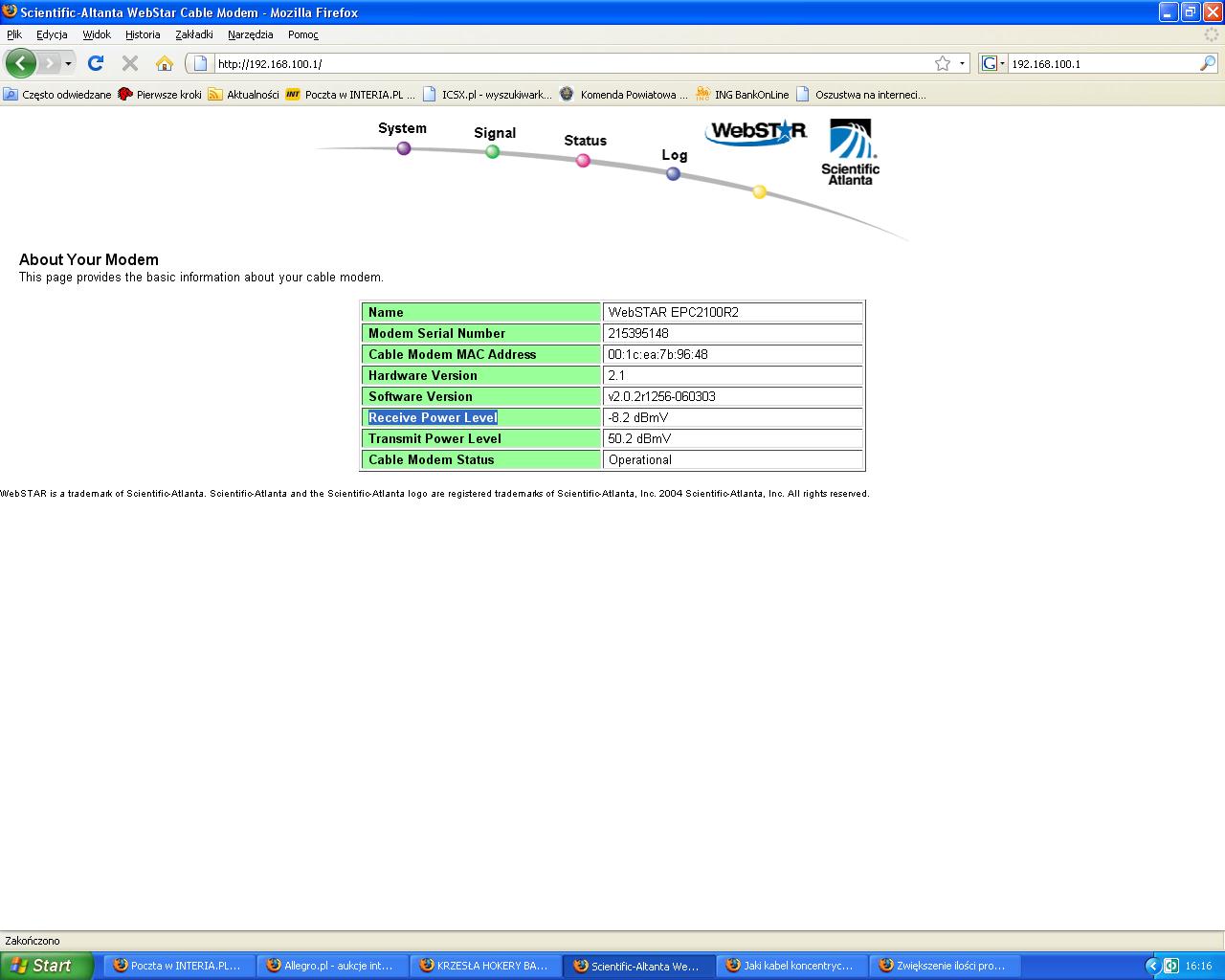Click the -8.2 dBmV value

click(638, 417)
